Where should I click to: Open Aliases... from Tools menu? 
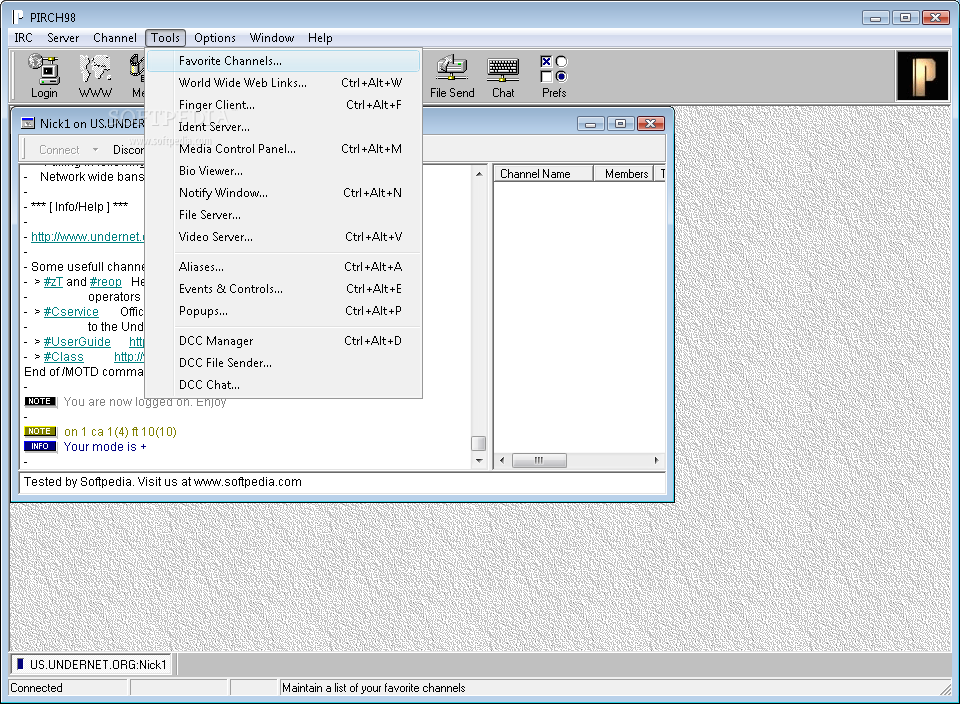coord(283,267)
